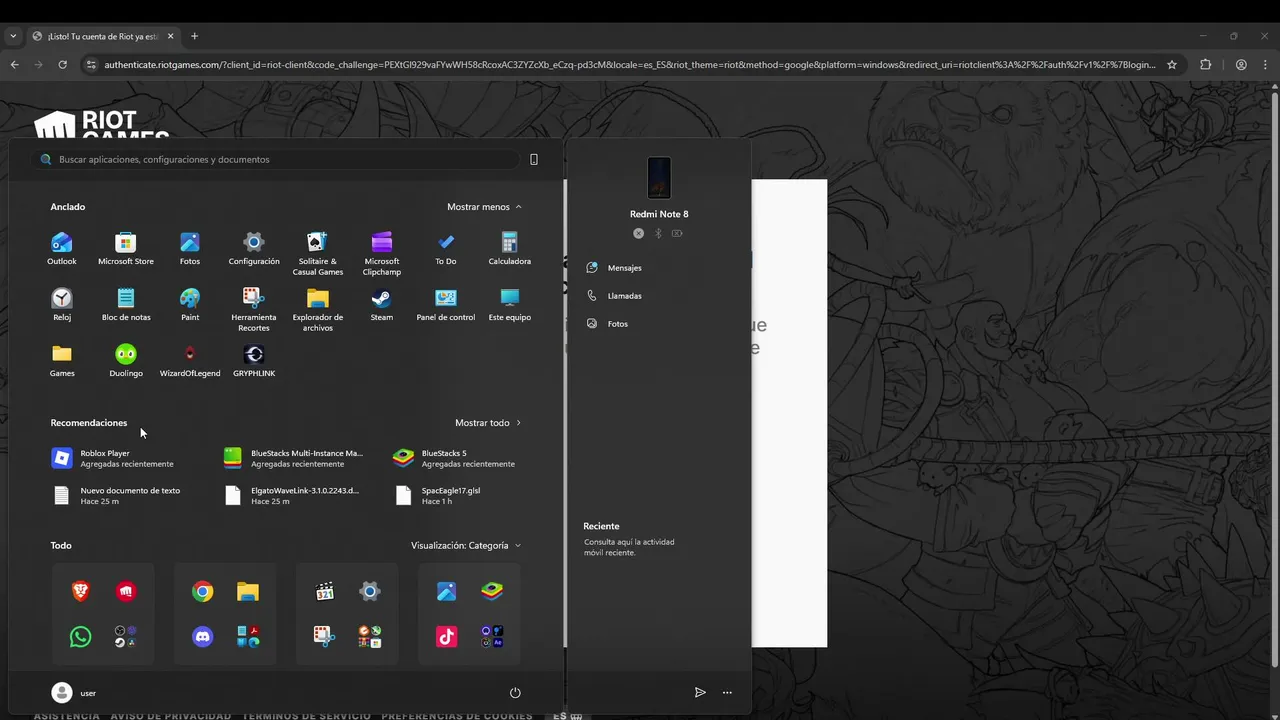Viewport: 1280px width, 720px height.
Task: Bookmark this page with star icon
Action: [1172, 65]
